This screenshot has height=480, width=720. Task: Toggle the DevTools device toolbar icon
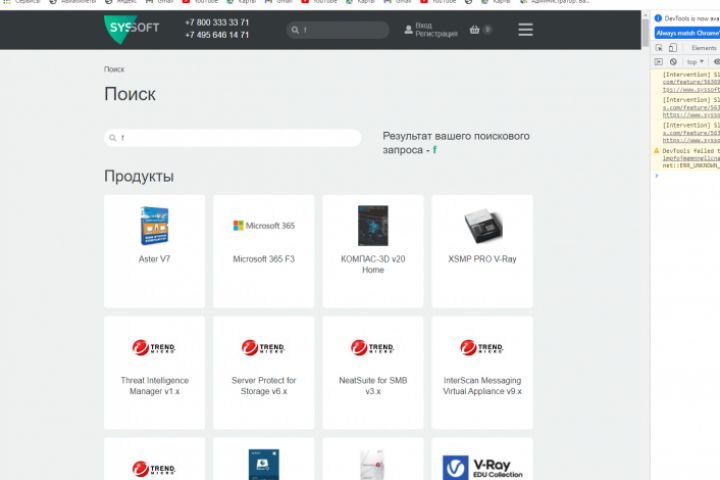tap(673, 48)
